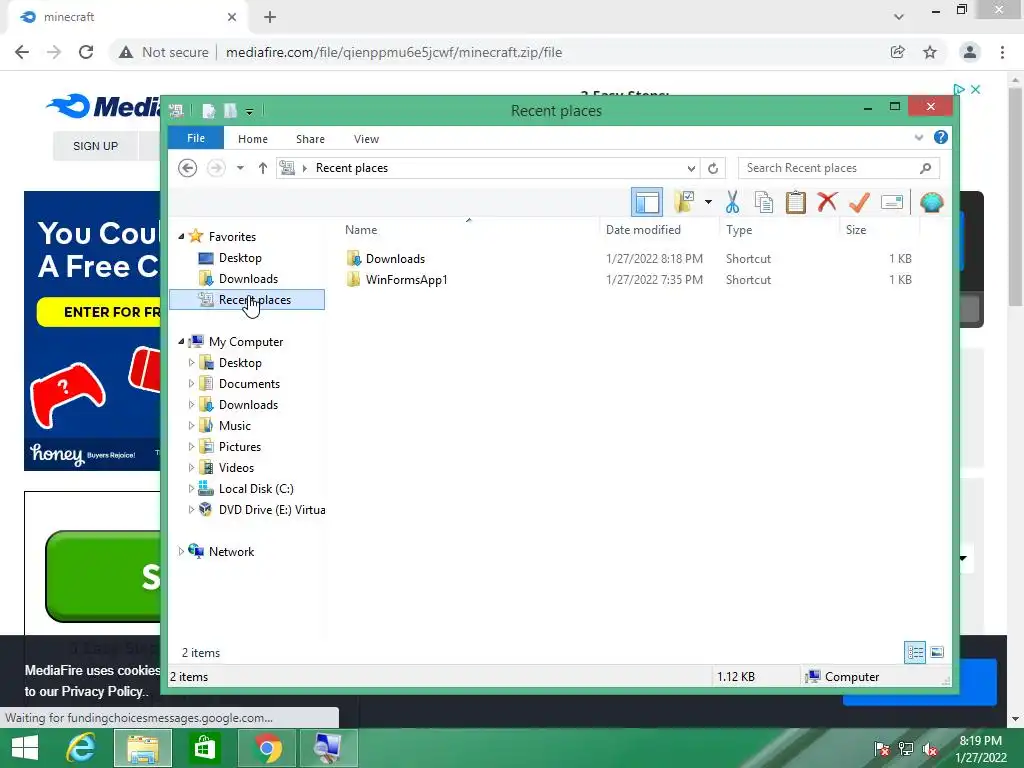Viewport: 1024px width, 768px height.
Task: Open recent locations dropdown arrow
Action: 240,168
